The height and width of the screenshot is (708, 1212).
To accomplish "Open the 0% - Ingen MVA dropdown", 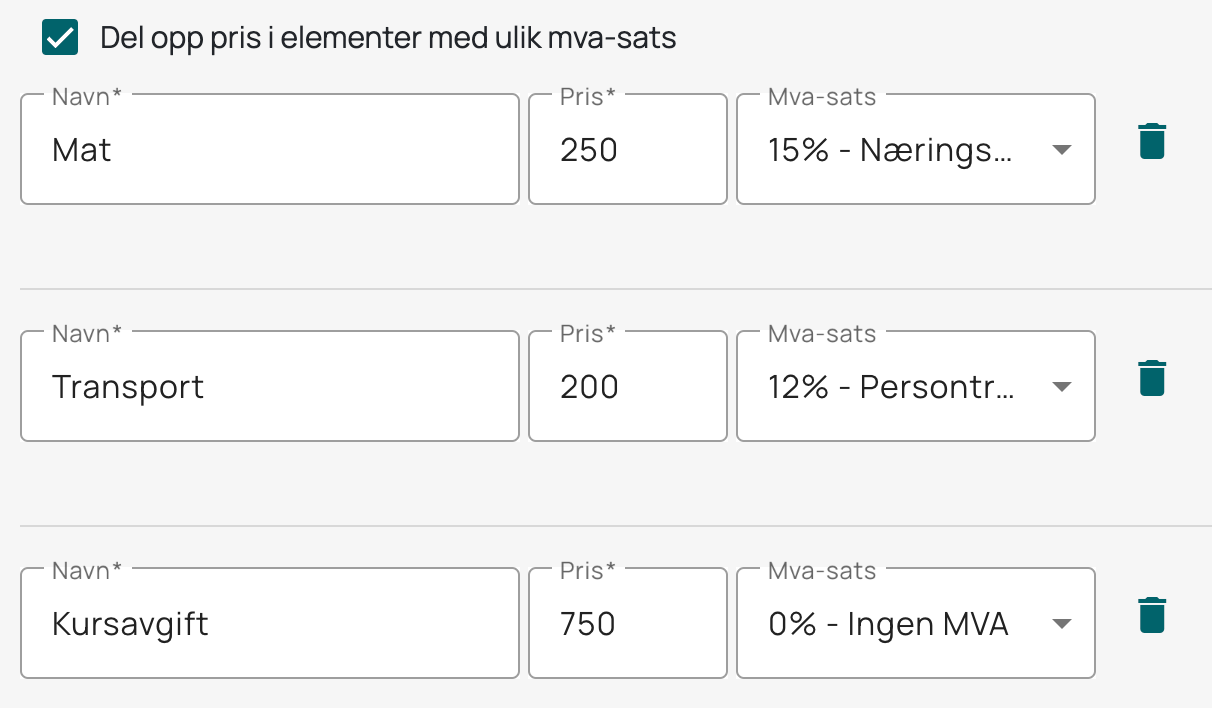I will pos(916,623).
